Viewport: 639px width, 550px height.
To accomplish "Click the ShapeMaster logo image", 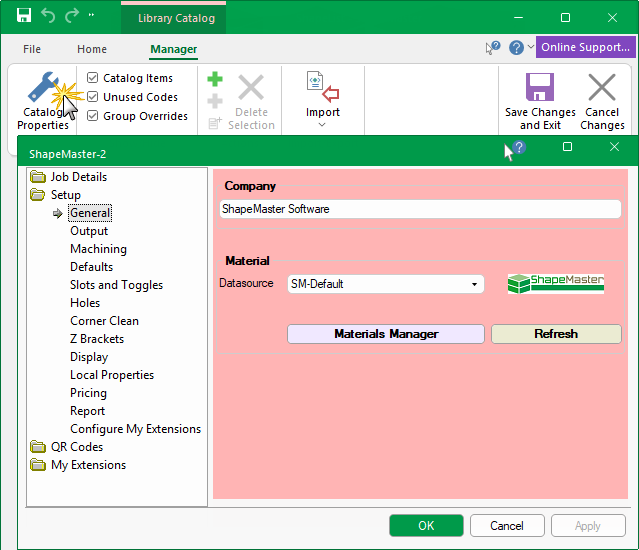I will click(x=556, y=283).
